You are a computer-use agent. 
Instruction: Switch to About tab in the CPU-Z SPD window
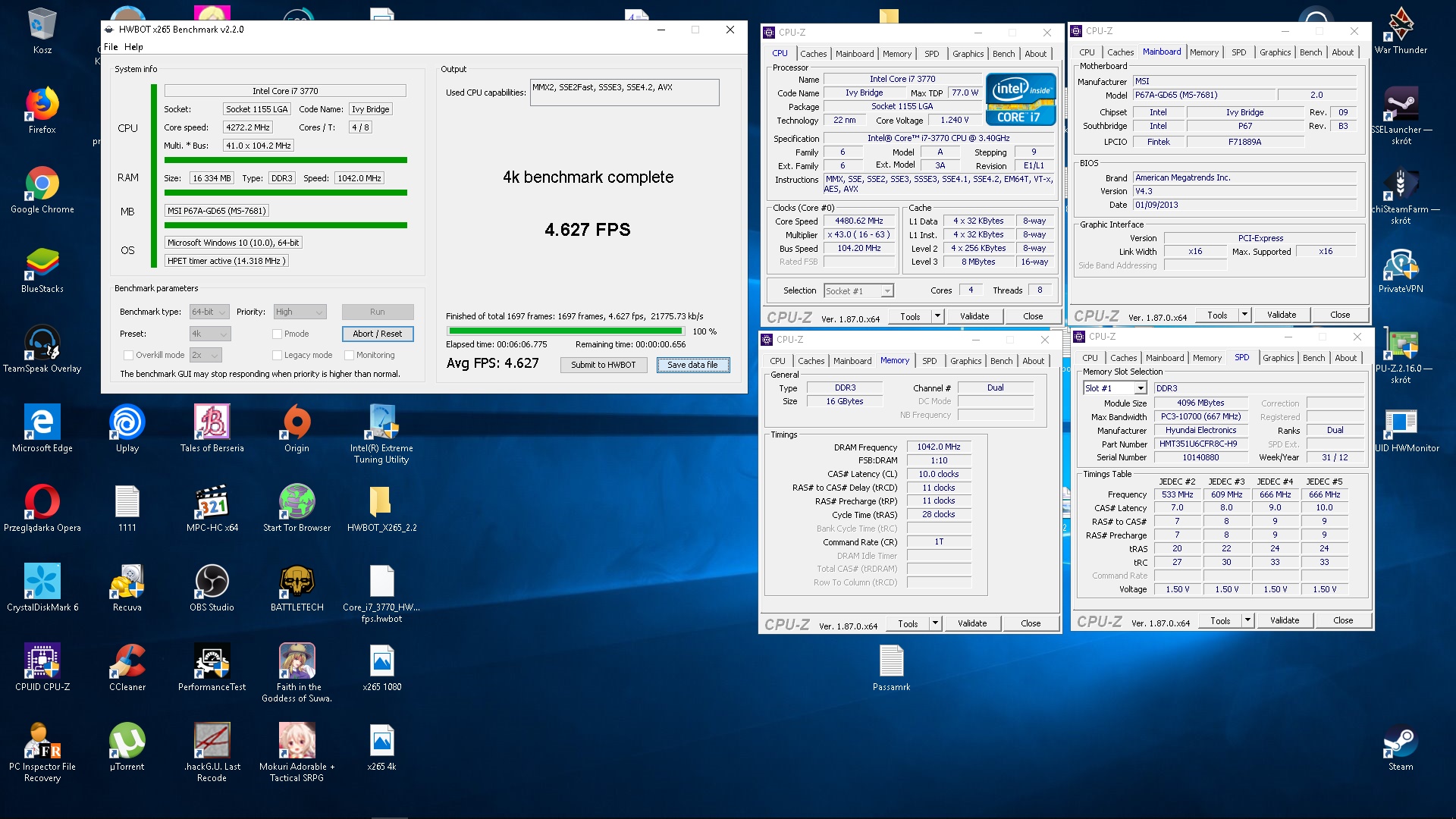[1346, 358]
